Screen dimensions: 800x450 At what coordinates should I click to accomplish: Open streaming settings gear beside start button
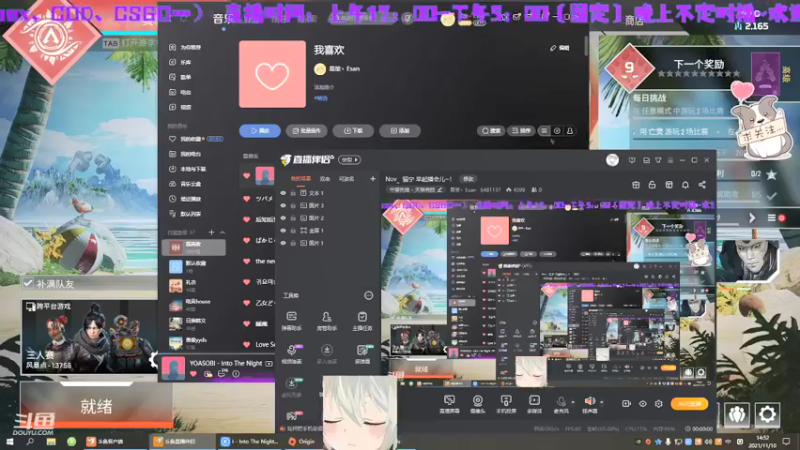tap(659, 404)
